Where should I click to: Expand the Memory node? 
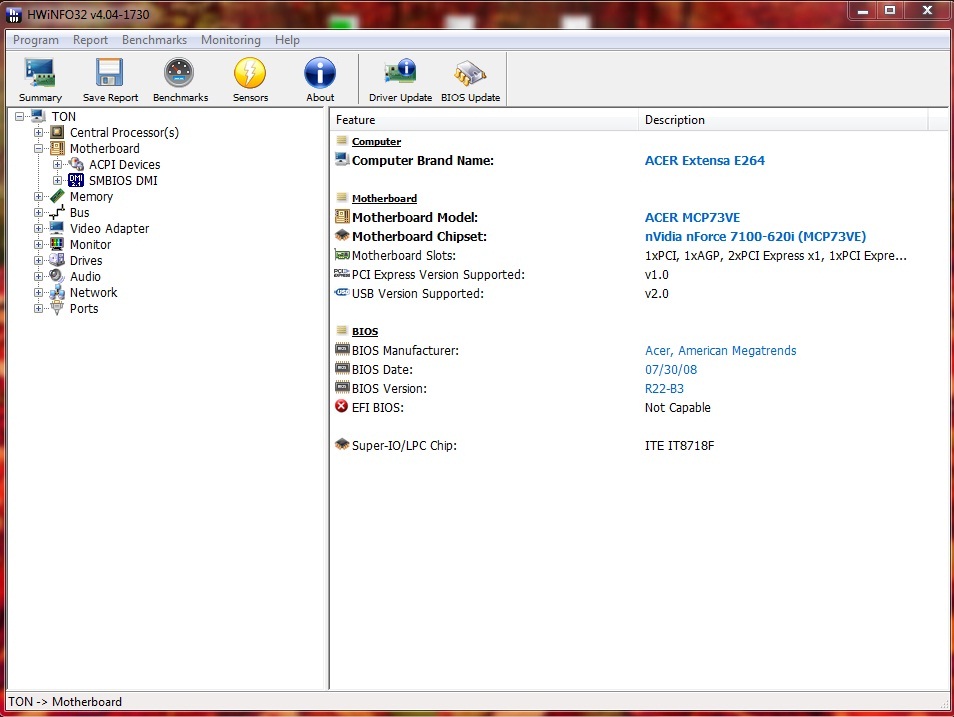pos(38,197)
